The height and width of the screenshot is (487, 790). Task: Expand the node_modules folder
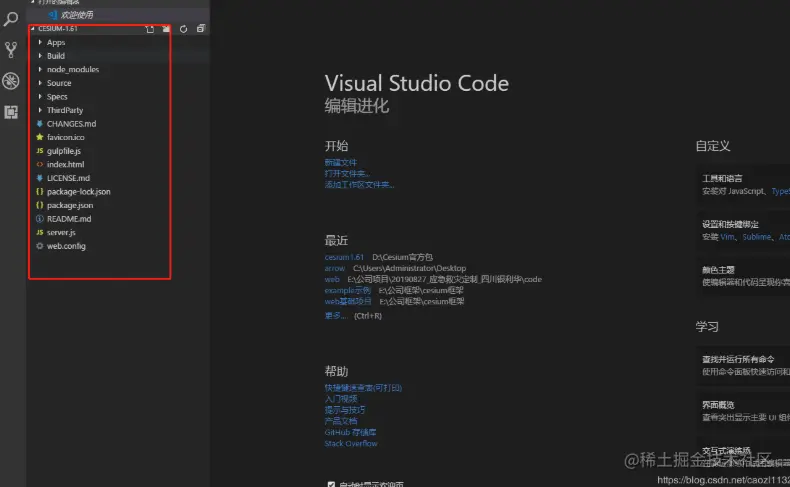coord(73,69)
